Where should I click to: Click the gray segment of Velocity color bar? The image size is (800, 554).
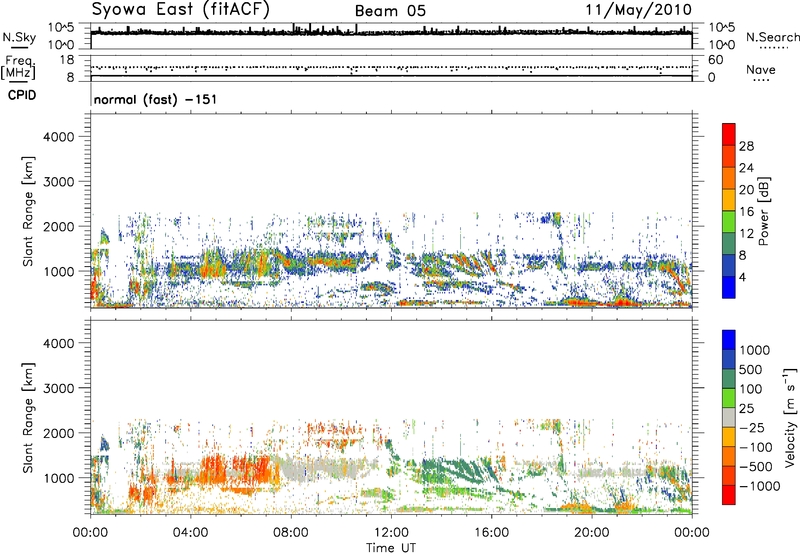(729, 417)
